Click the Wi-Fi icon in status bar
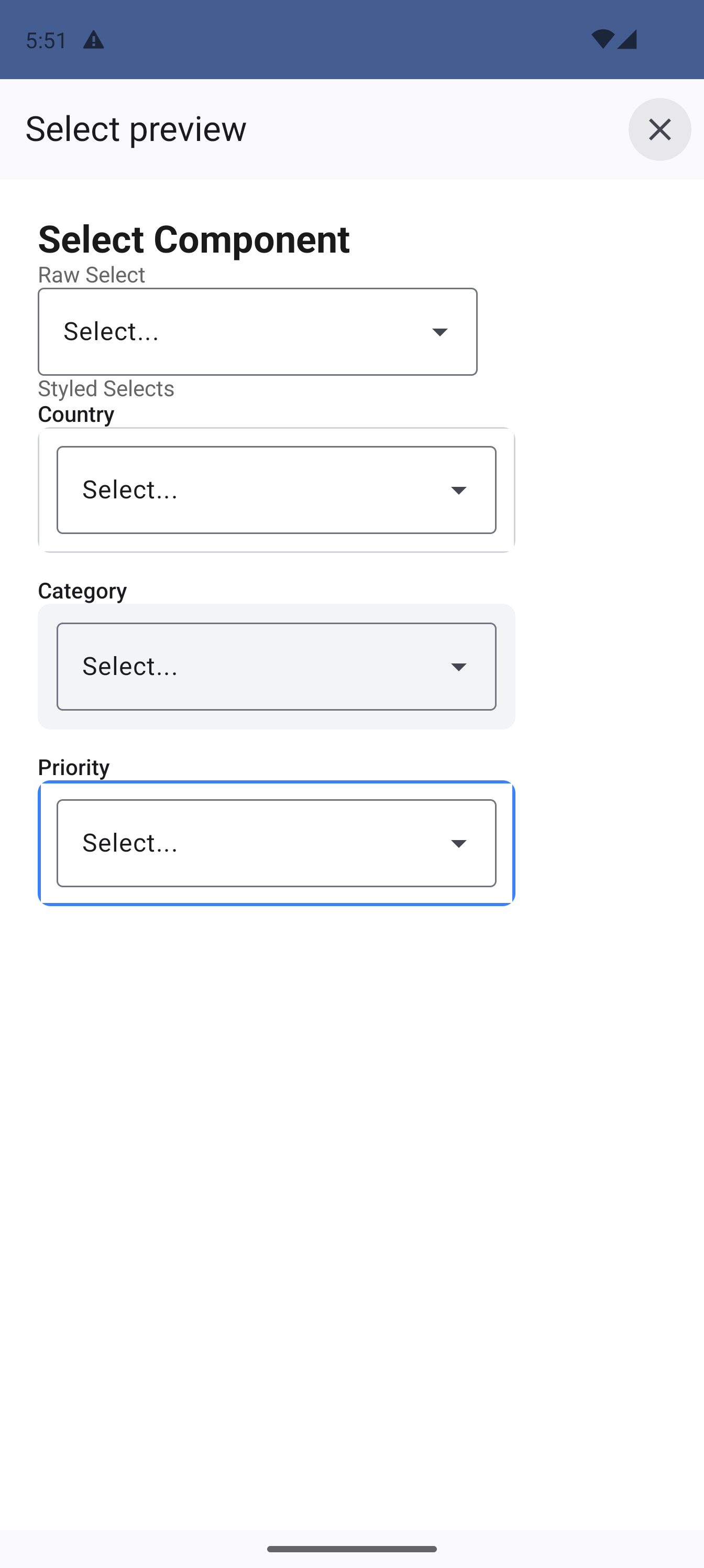The width and height of the screenshot is (704, 1568). coord(602,39)
